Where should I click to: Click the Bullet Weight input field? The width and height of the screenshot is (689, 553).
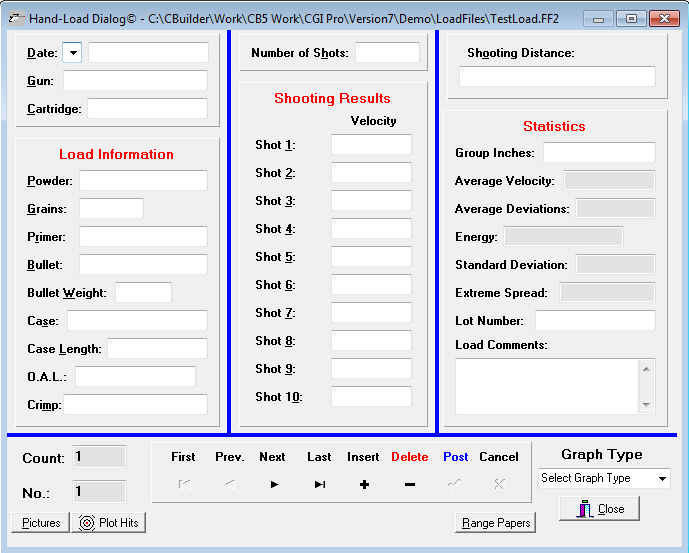[x=143, y=293]
